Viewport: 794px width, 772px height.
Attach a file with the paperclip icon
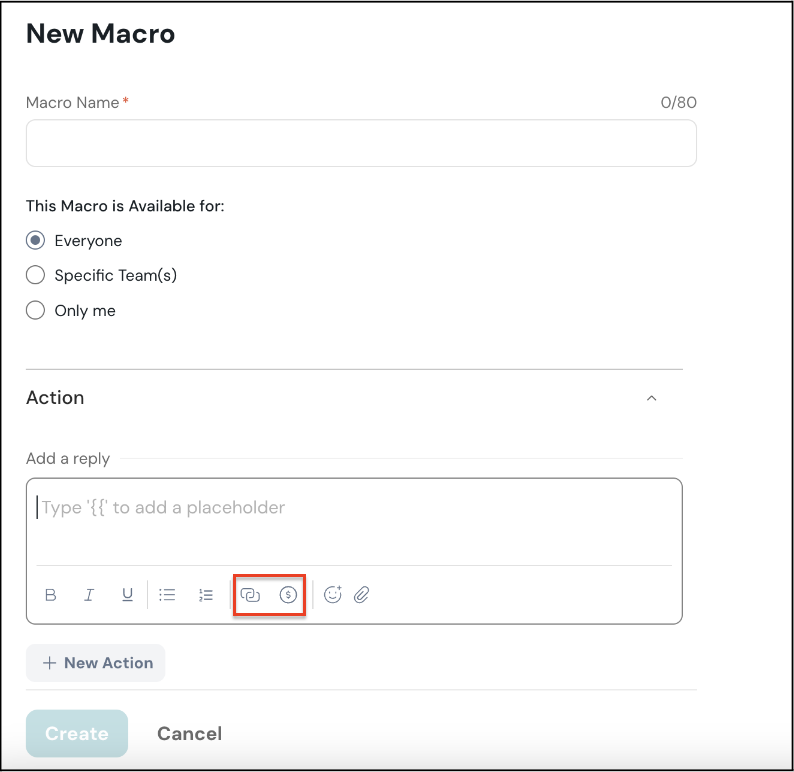pyautogui.click(x=362, y=595)
